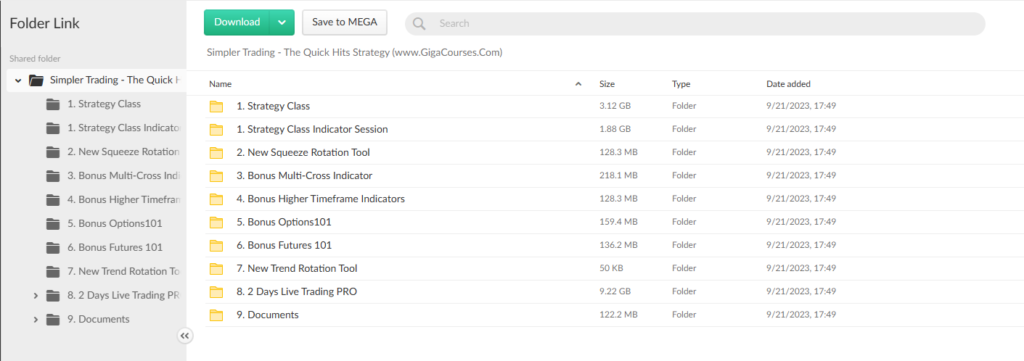
Task: Click the 50 KB size cell
Action: (611, 268)
